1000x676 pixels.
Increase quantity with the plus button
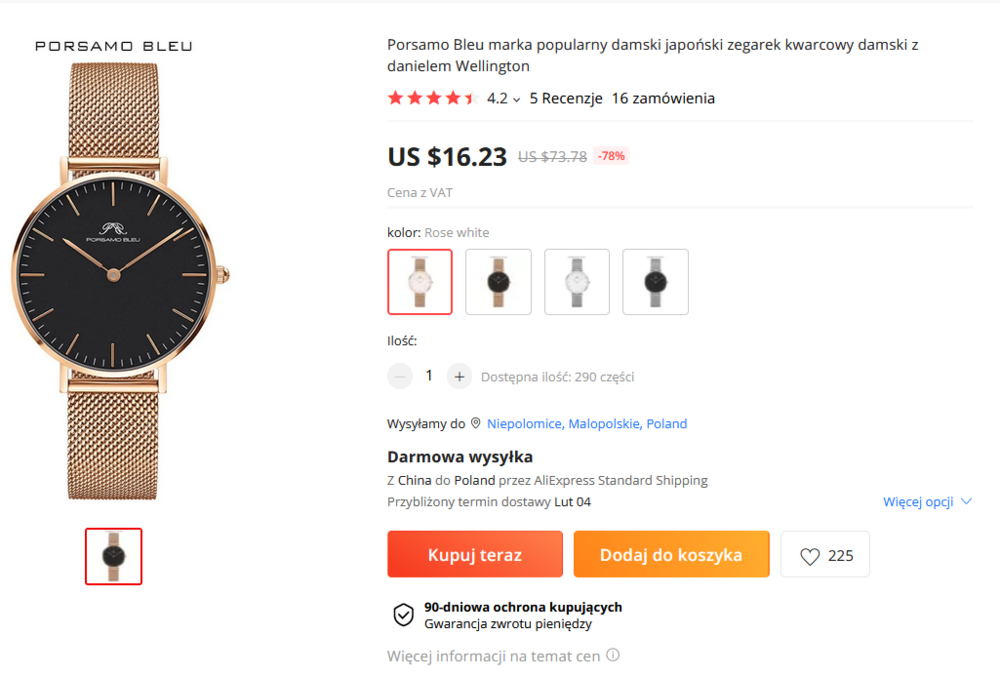pyautogui.click(x=459, y=376)
